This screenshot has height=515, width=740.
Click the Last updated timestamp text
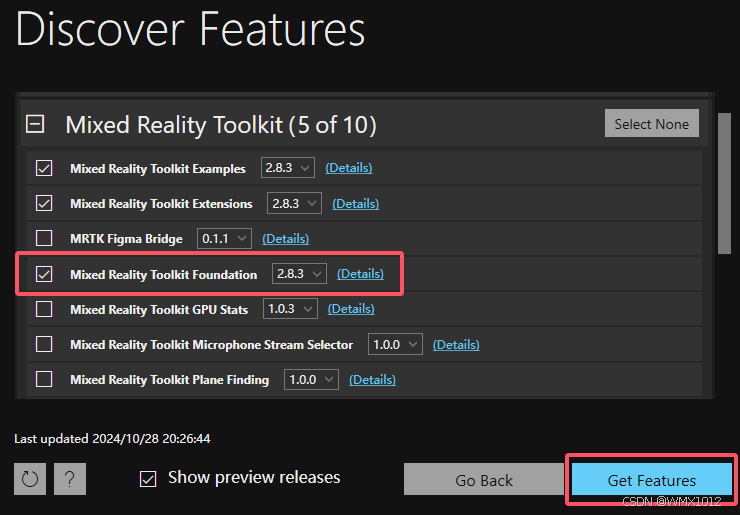tap(112, 439)
